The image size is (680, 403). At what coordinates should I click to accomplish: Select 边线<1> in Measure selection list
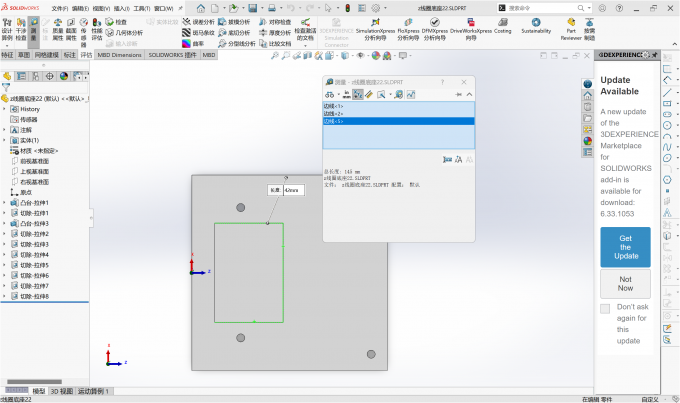[x=399, y=106]
